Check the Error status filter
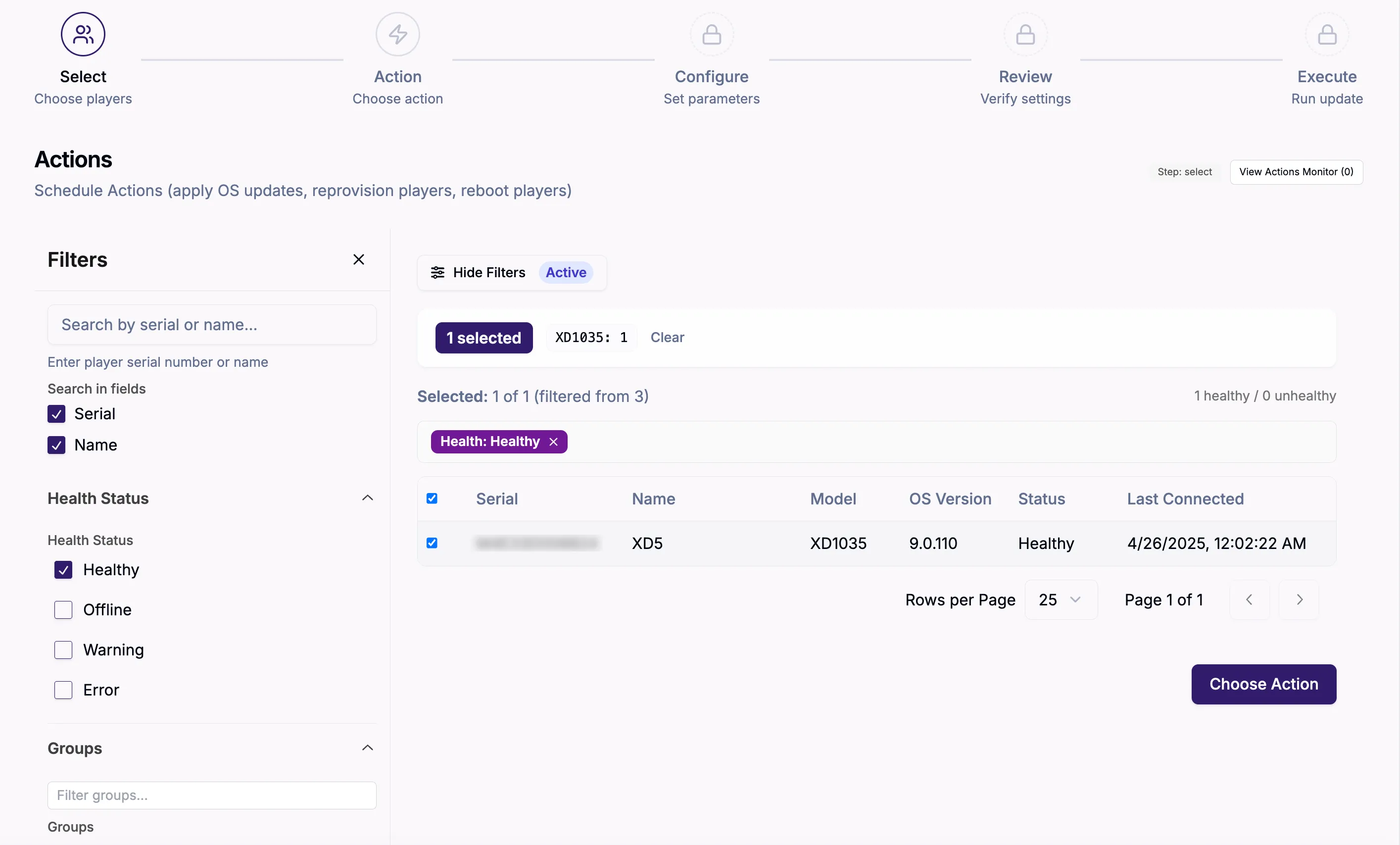This screenshot has width=1400, height=845. (63, 690)
